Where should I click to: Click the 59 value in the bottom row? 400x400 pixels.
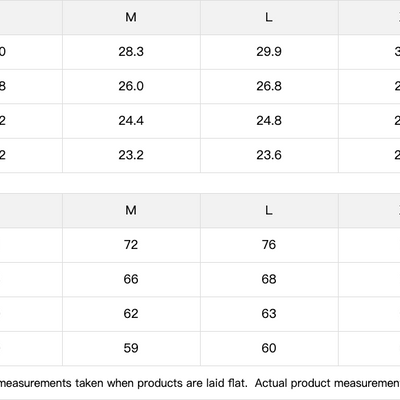coord(131,348)
